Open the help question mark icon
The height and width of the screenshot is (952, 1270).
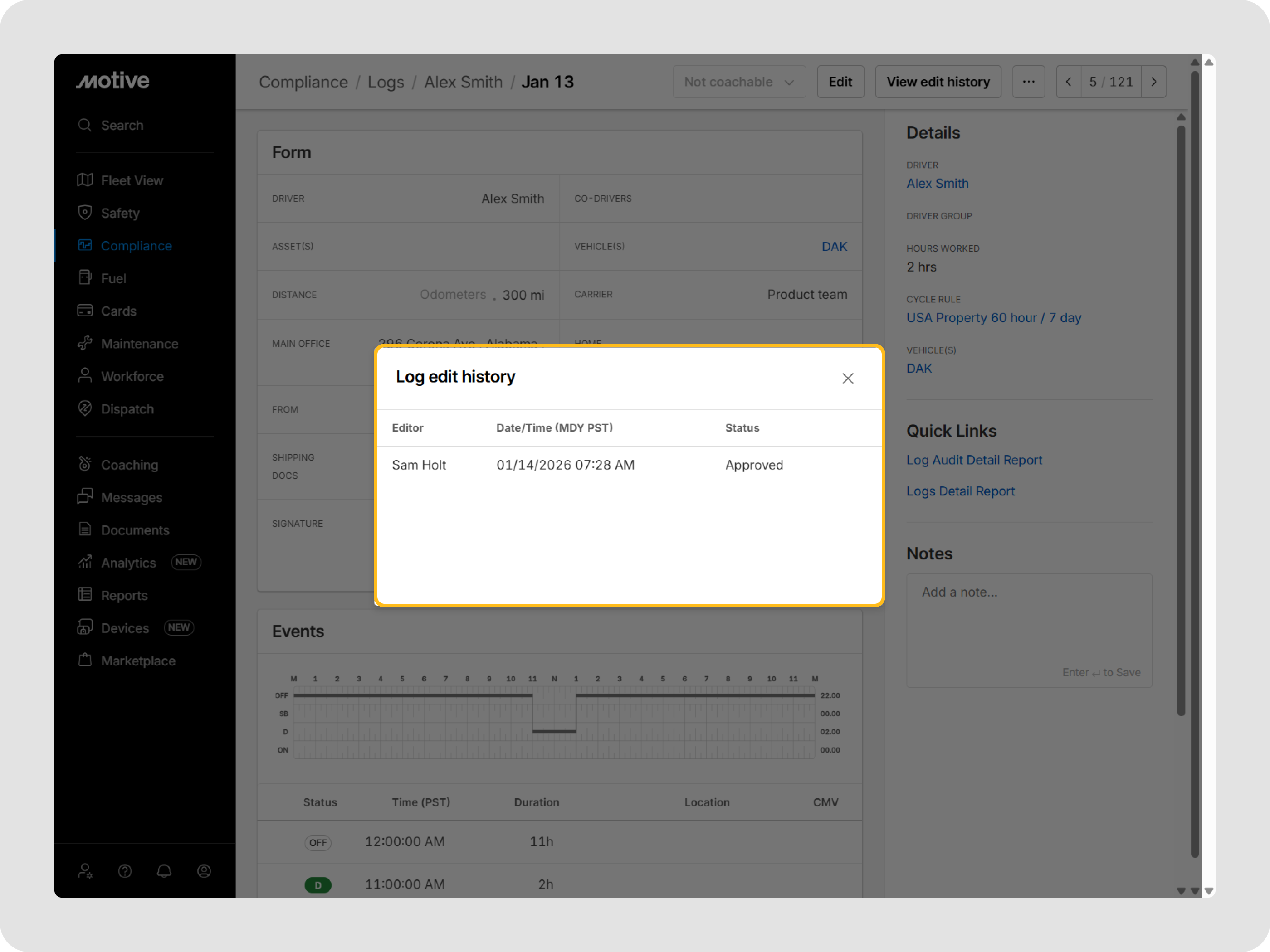[125, 871]
